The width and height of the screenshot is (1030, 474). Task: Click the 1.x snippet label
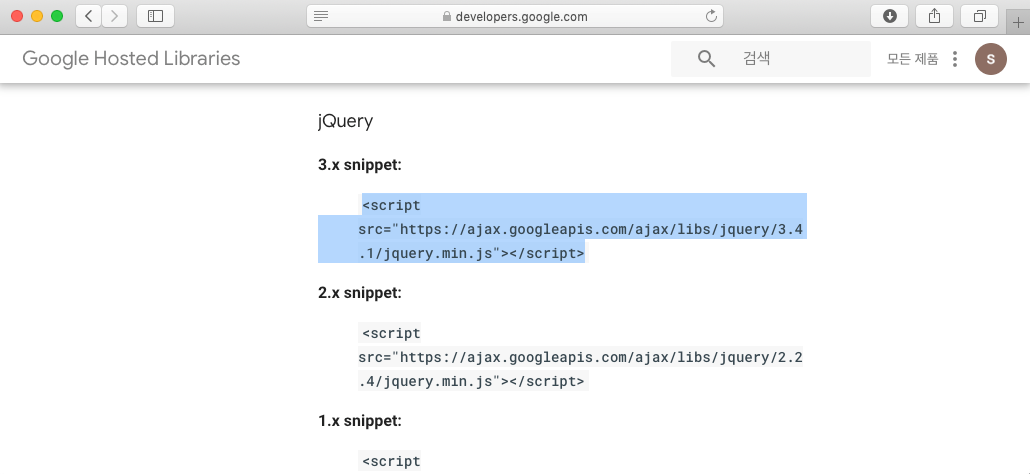tap(360, 420)
